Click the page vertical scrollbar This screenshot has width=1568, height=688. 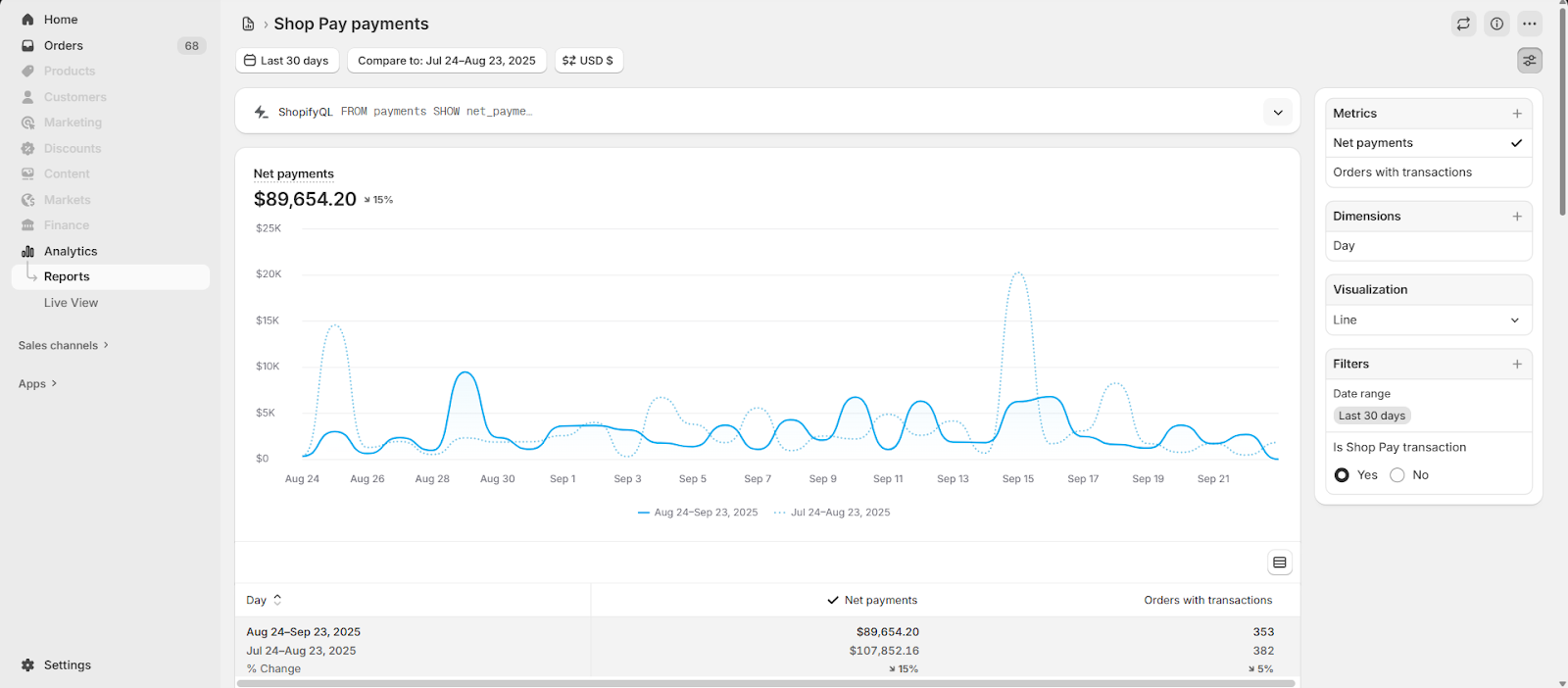pyautogui.click(x=1562, y=111)
